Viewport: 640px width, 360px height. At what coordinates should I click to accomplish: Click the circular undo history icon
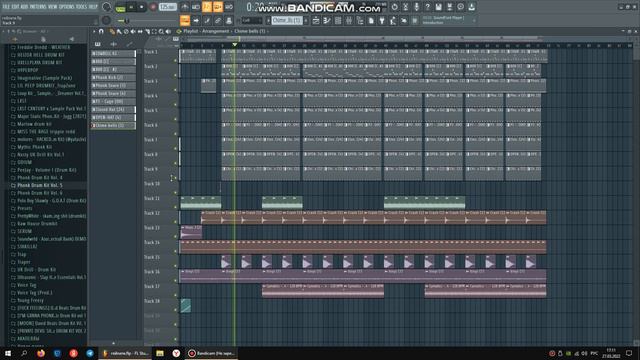pyautogui.click(x=394, y=7)
